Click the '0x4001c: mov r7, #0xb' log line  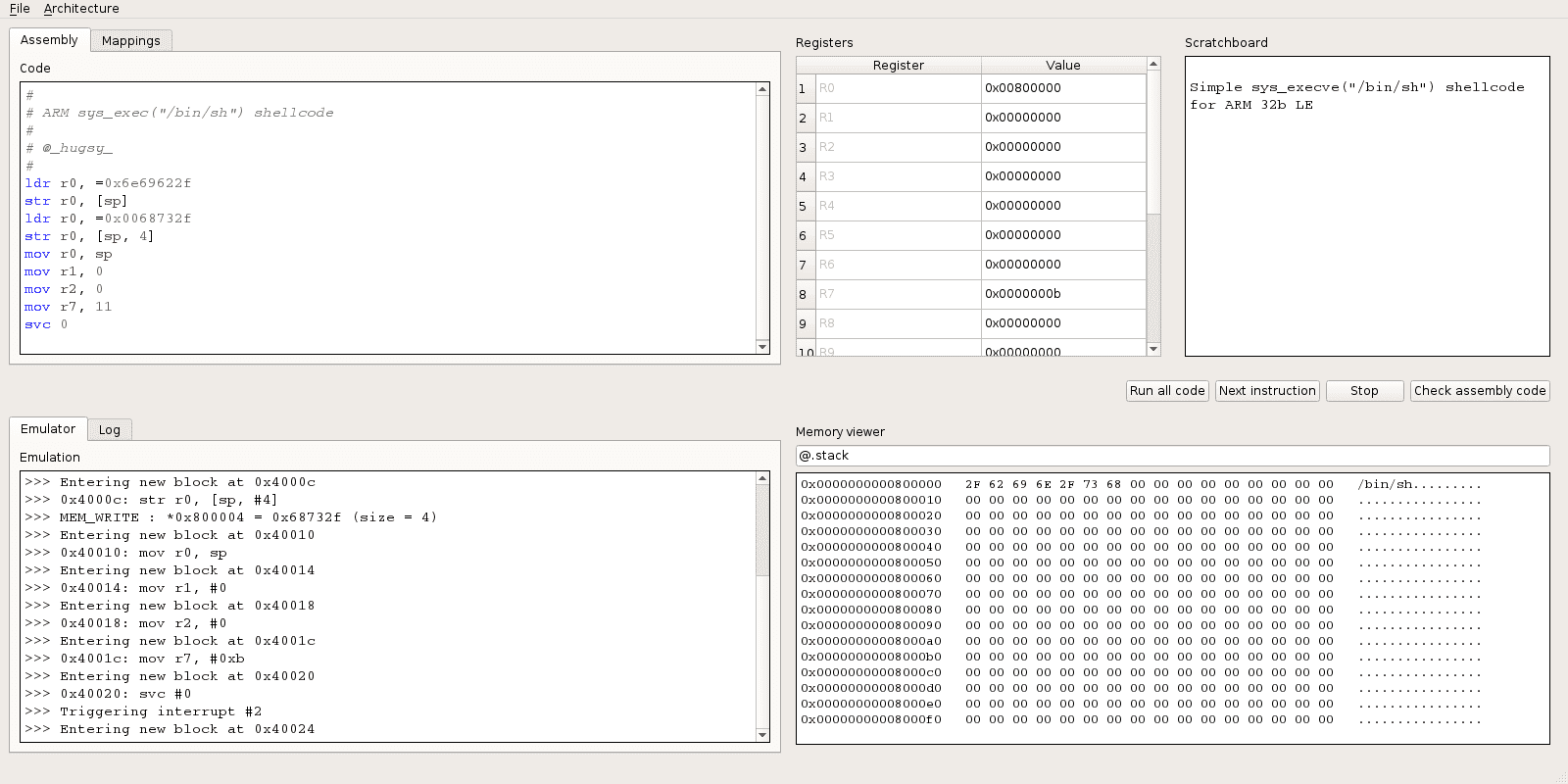click(x=134, y=659)
